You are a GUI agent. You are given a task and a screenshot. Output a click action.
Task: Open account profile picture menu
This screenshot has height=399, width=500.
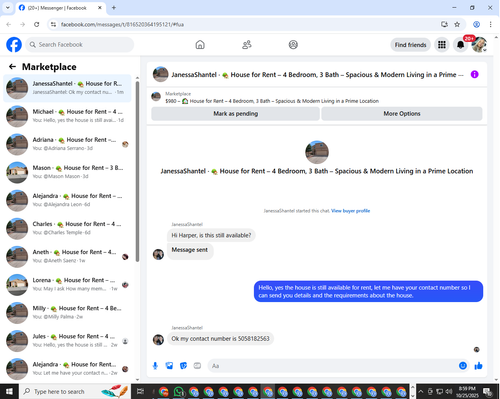479,45
